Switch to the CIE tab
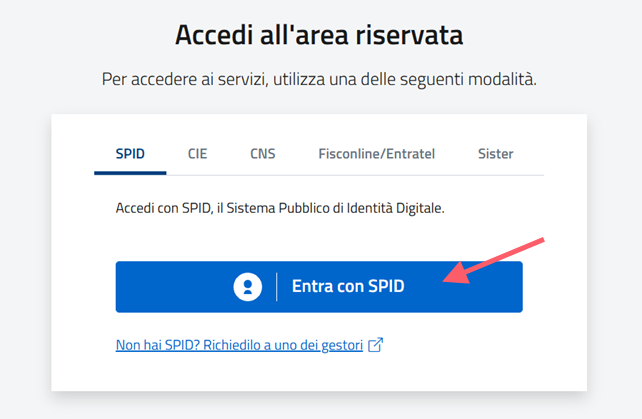The width and height of the screenshot is (642, 419). 197,154
